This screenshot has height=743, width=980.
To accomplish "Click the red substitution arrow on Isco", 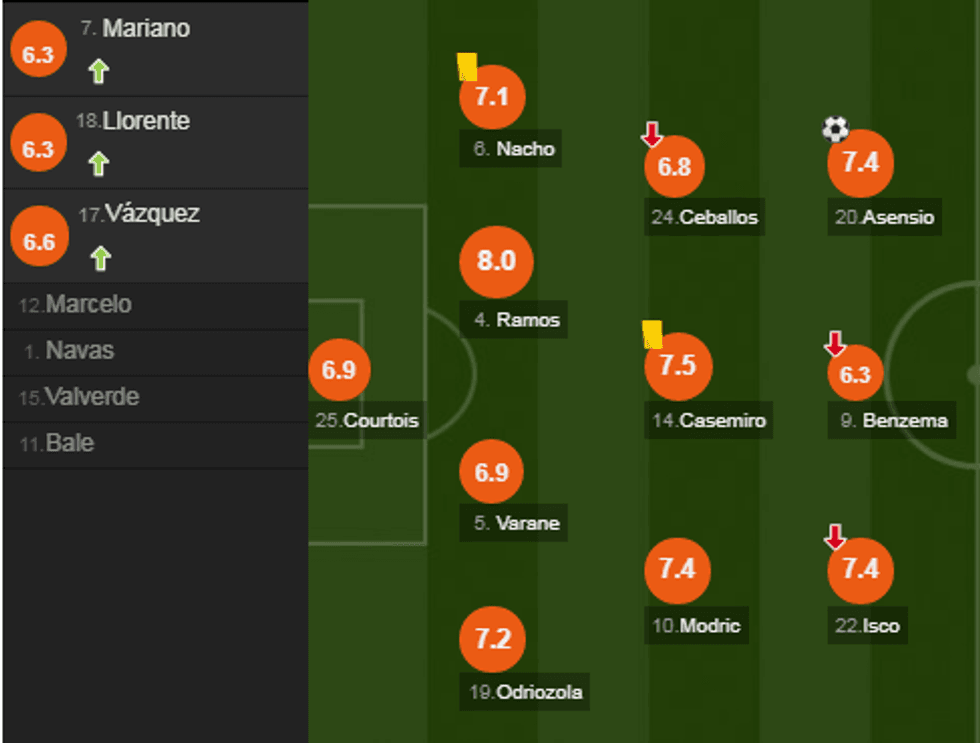I will pos(835,538).
